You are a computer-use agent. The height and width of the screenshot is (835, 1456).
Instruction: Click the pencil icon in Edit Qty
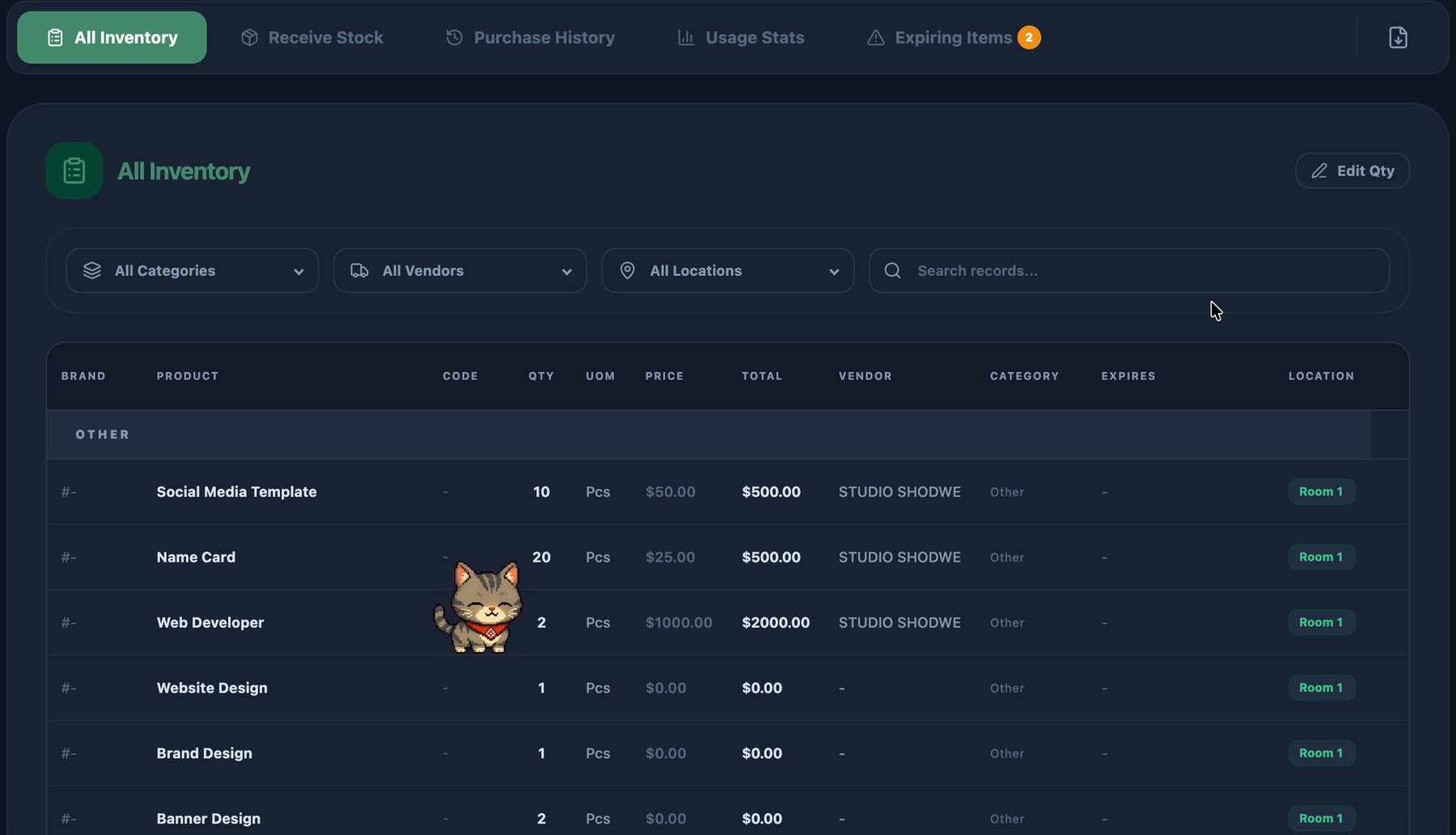1319,171
